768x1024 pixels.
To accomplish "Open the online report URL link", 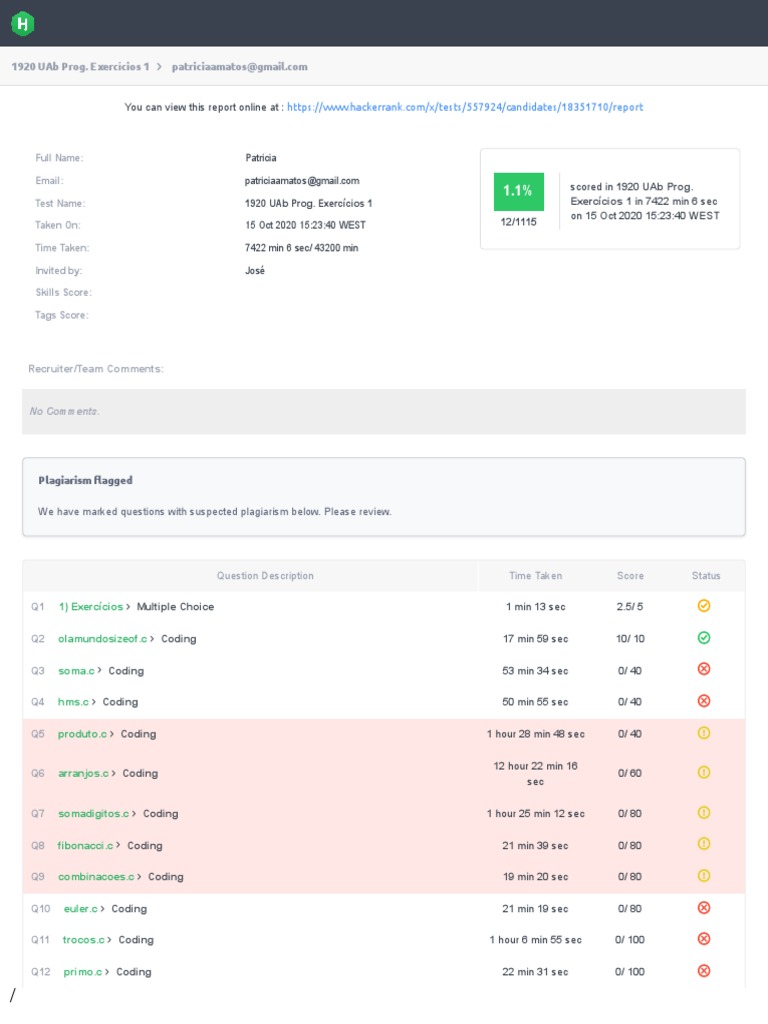I will tap(464, 107).
